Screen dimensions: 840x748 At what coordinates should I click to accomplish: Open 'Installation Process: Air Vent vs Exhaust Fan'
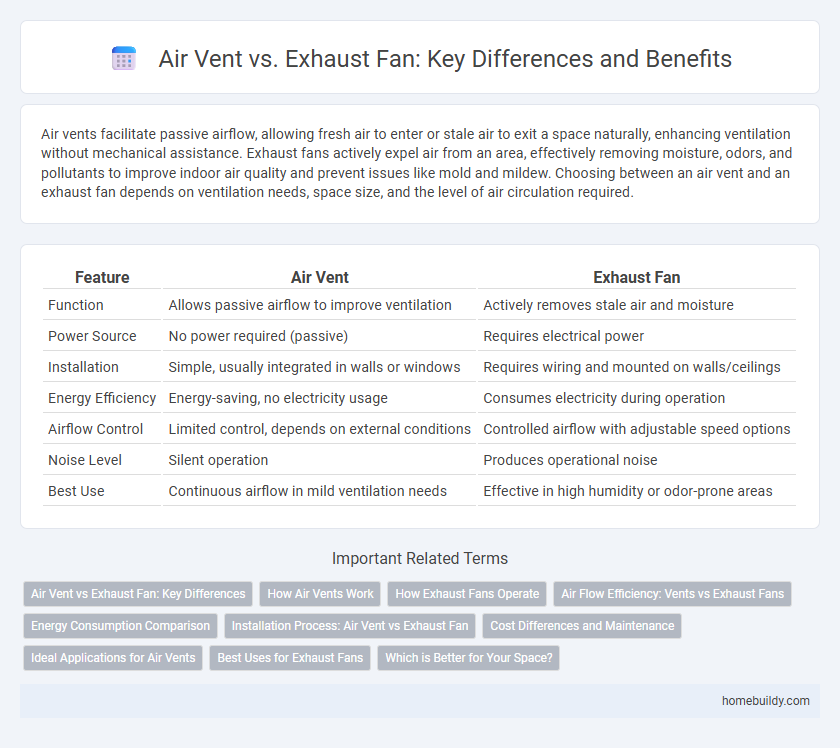tap(350, 626)
